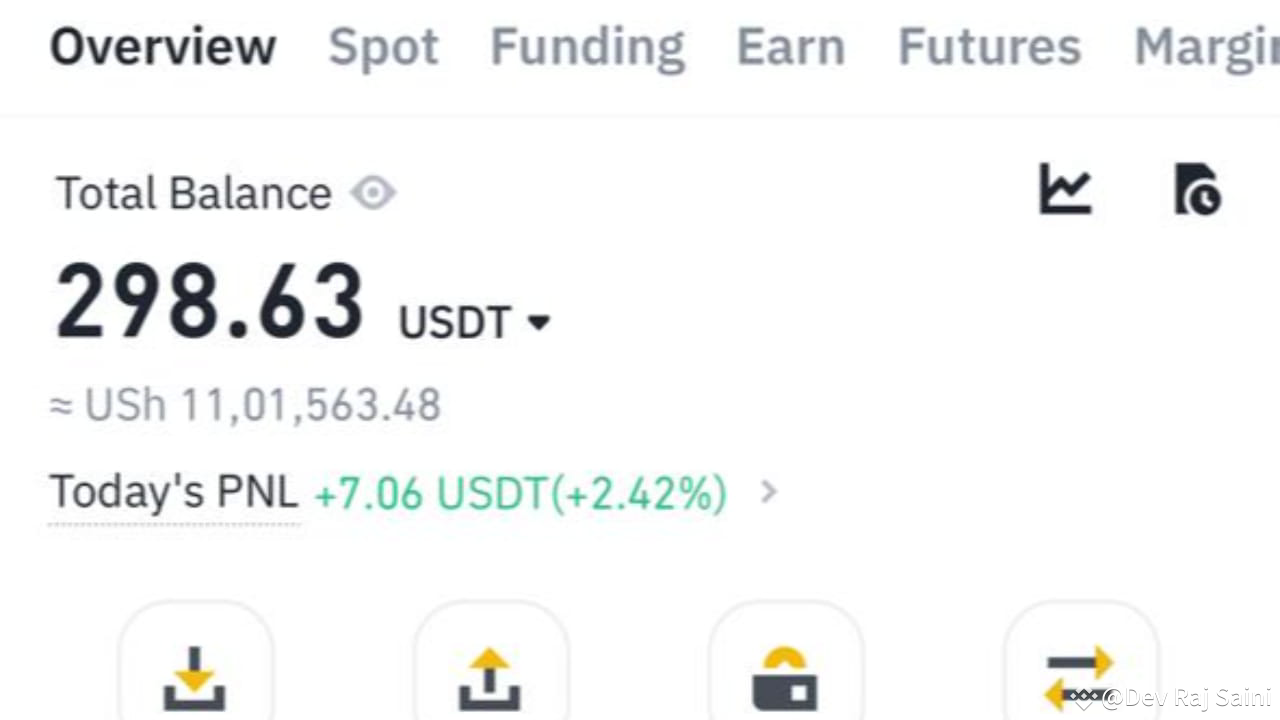Click the Withdraw upload arrow icon
Viewport: 1280px width, 720px height.
pyautogui.click(x=490, y=677)
